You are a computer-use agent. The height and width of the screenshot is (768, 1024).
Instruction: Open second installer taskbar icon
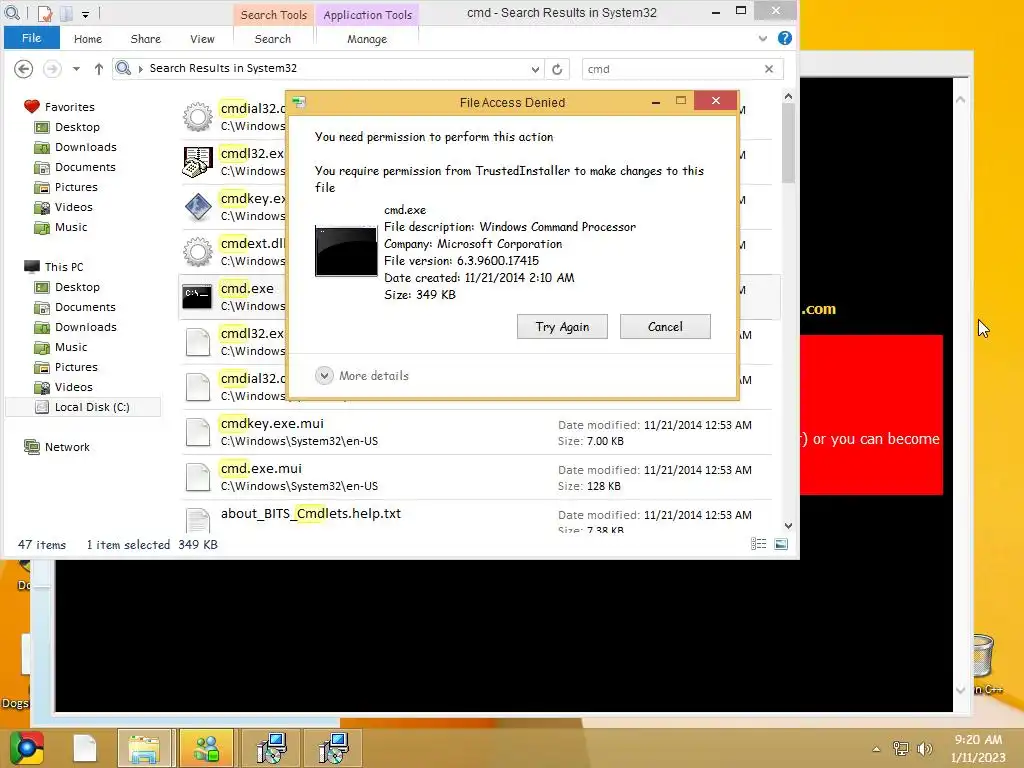pyautogui.click(x=334, y=748)
